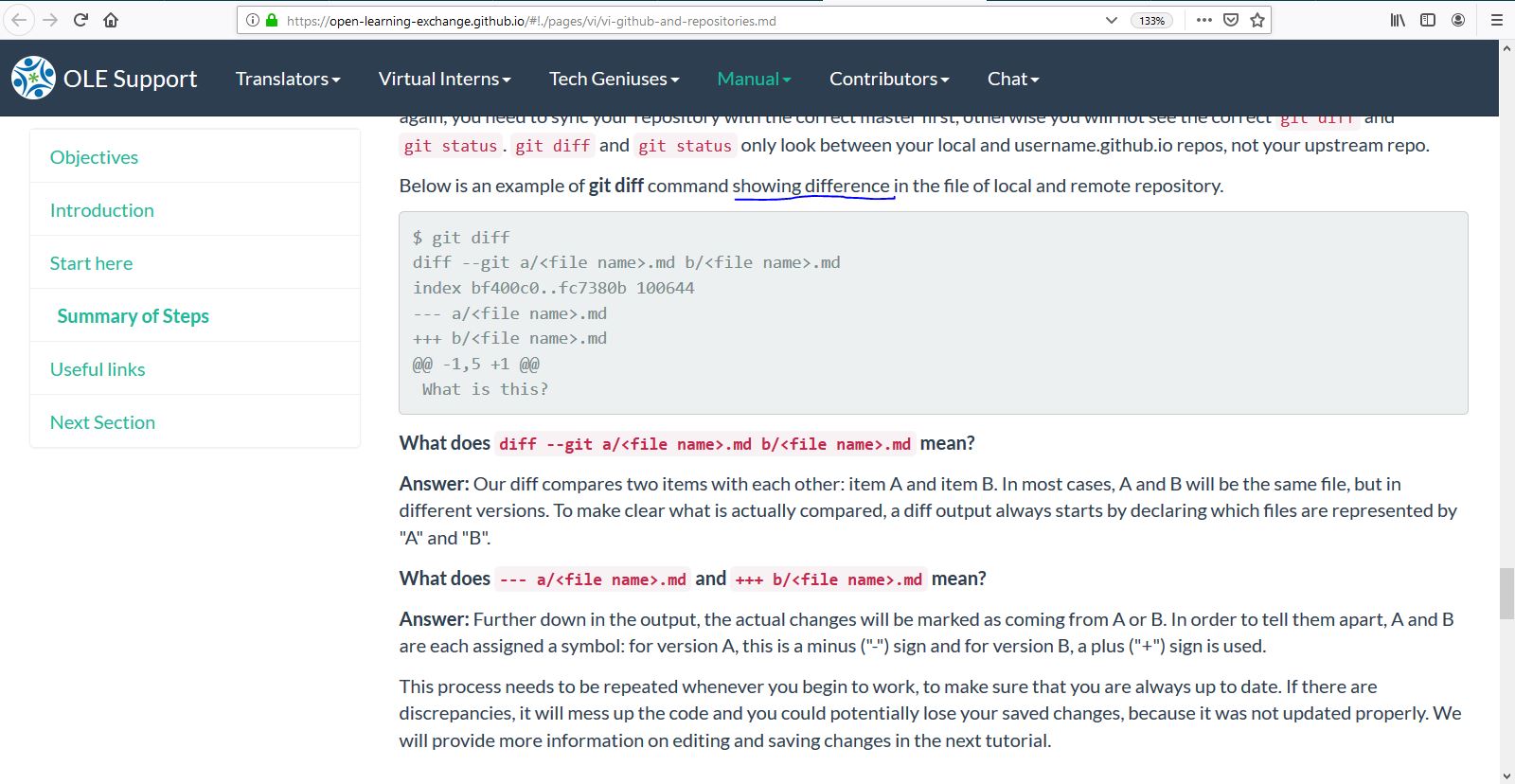
Task: Reset the 133% zoom level indicator
Action: click(1152, 20)
